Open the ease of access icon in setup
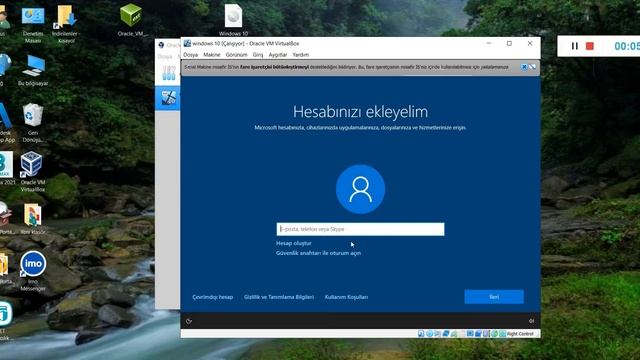Image resolution: width=640 pixels, height=360 pixels. point(189,321)
